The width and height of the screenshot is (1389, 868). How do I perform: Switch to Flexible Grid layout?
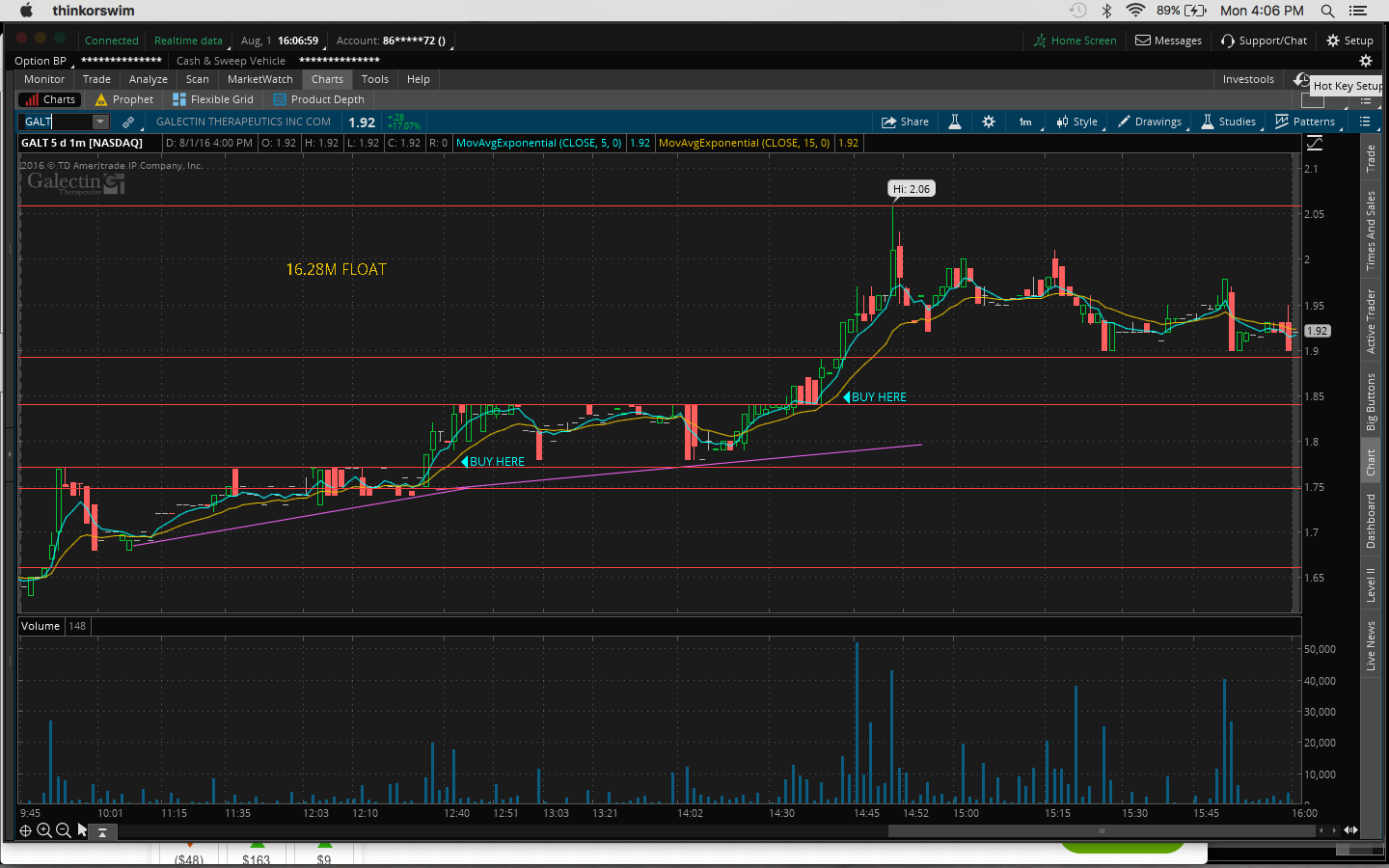pyautogui.click(x=213, y=99)
